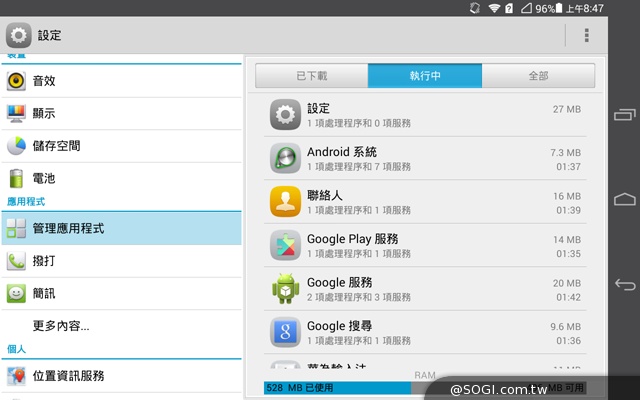Expand 更多內容... in settings list
The width and height of the screenshot is (640, 400).
coord(61,325)
